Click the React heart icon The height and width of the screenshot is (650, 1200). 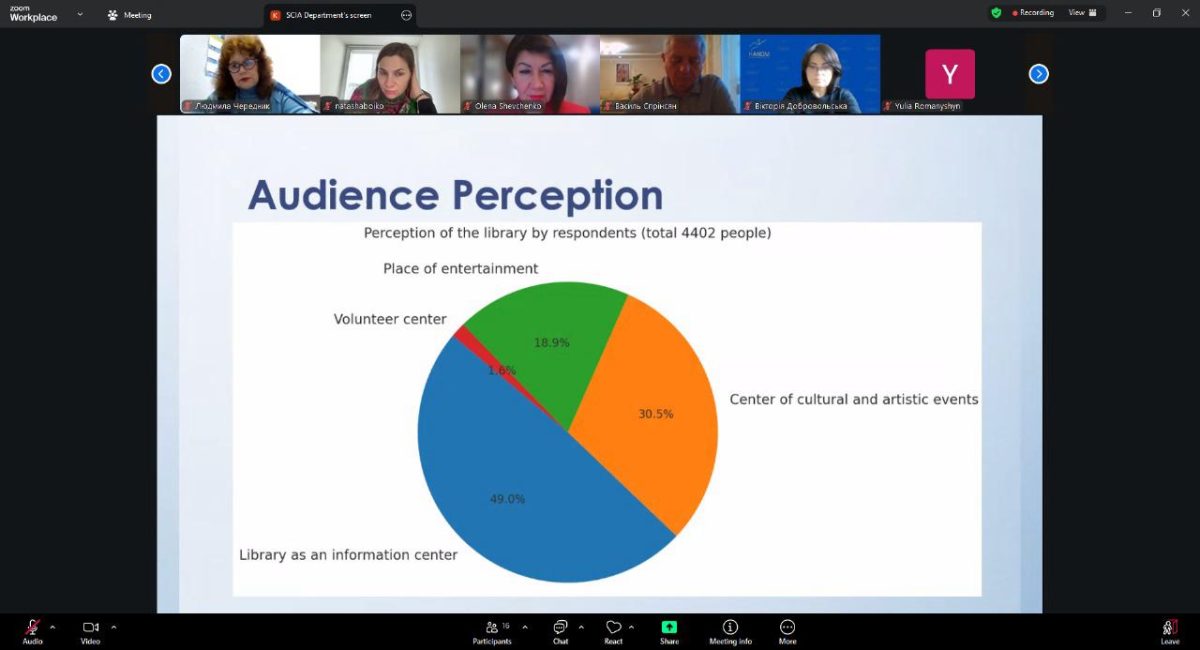pos(613,628)
